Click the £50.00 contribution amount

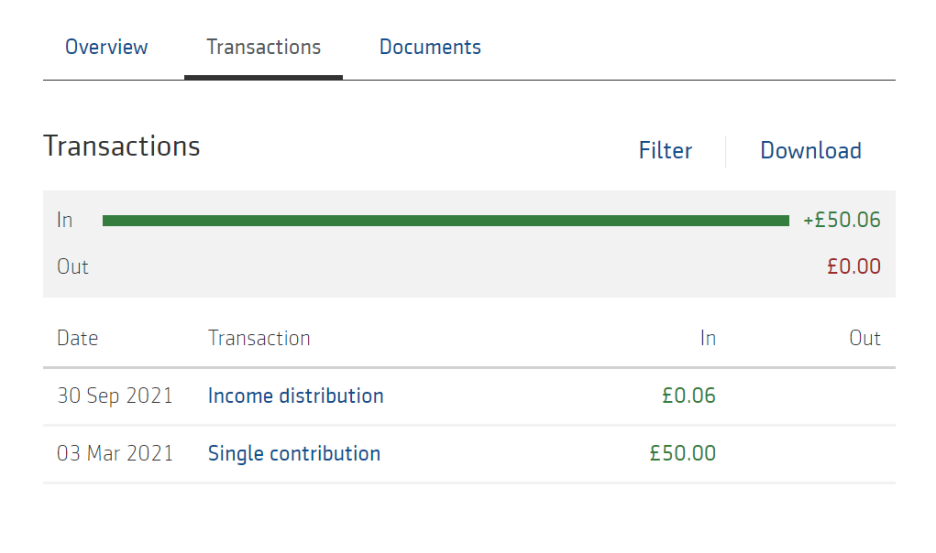click(682, 454)
